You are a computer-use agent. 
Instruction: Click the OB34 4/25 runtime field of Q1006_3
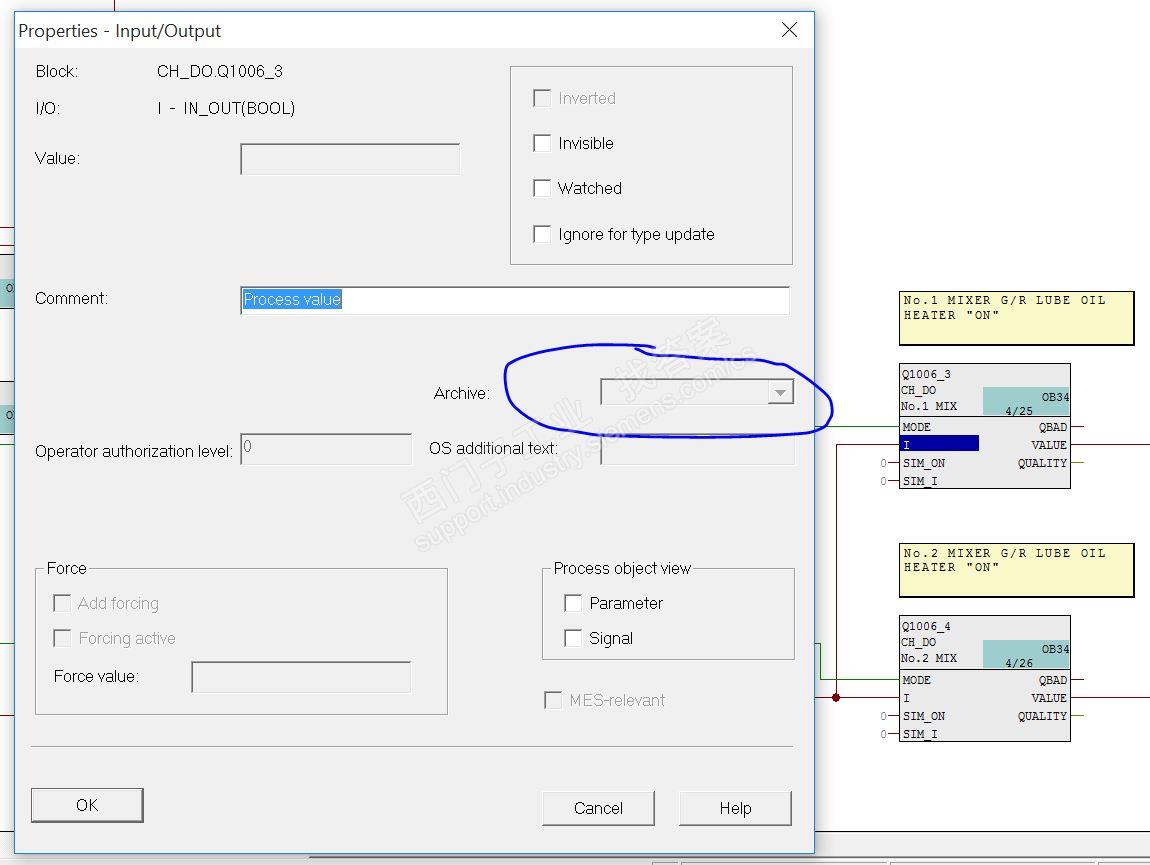click(1026, 402)
